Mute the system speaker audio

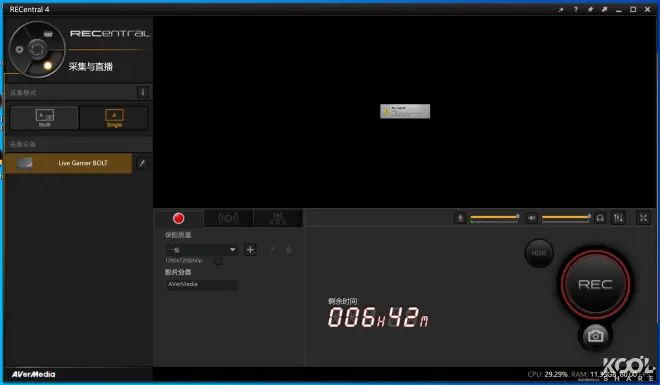coord(532,218)
